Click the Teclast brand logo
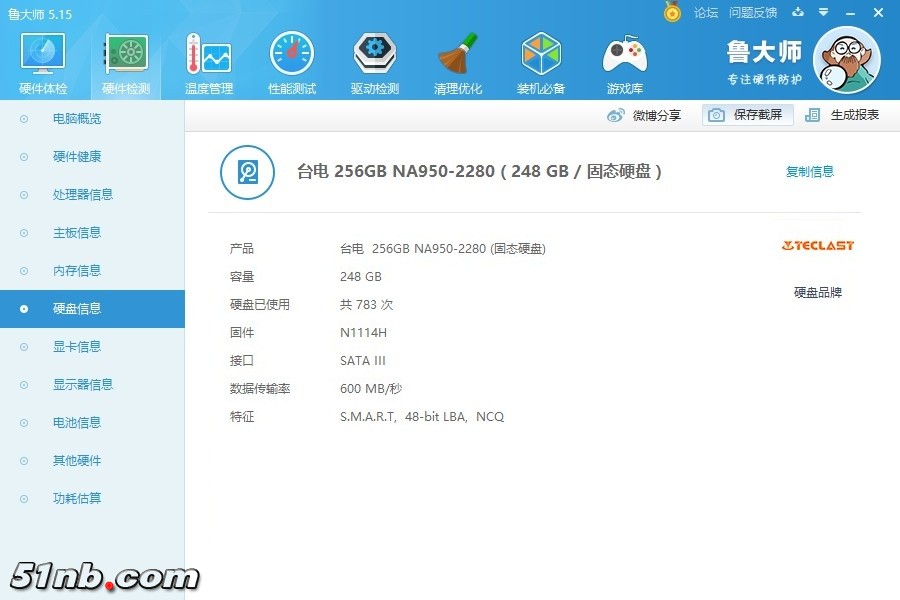This screenshot has height=600, width=900. (817, 245)
